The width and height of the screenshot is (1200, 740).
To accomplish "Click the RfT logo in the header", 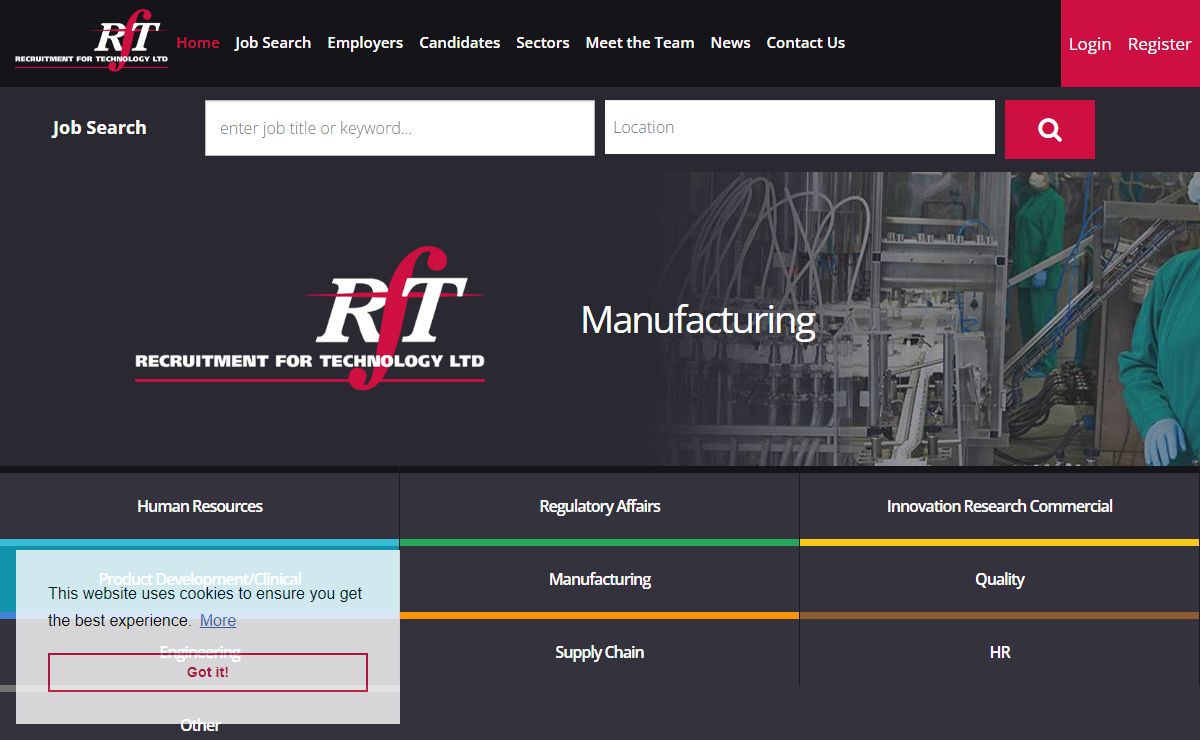I will coord(91,40).
